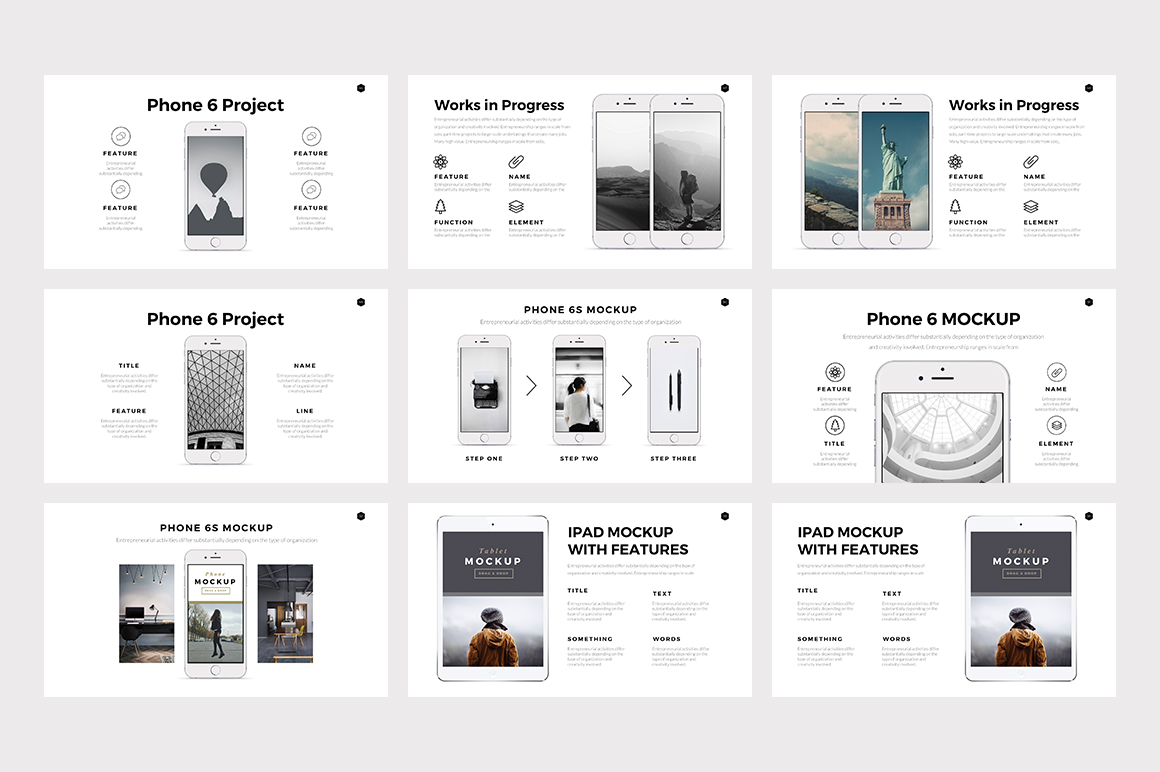Click the arrow between Step Two and Step Three
The width and height of the screenshot is (1160, 772).
click(x=627, y=385)
